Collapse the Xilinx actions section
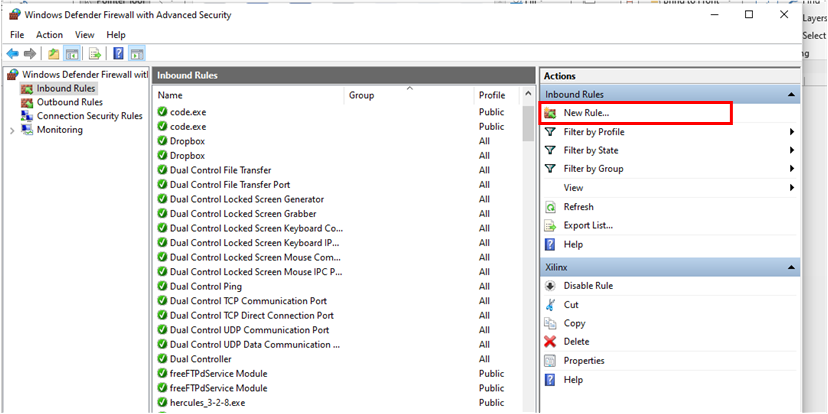 pyautogui.click(x=791, y=268)
